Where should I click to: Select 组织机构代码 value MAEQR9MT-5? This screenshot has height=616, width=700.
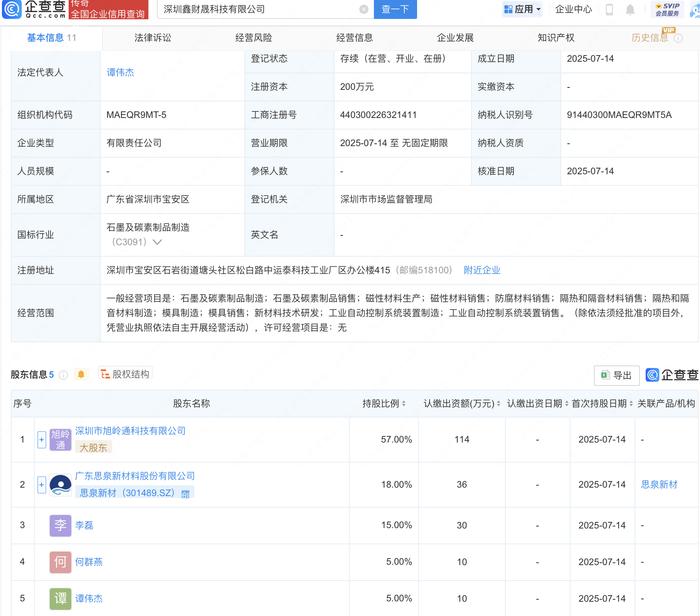click(136, 115)
